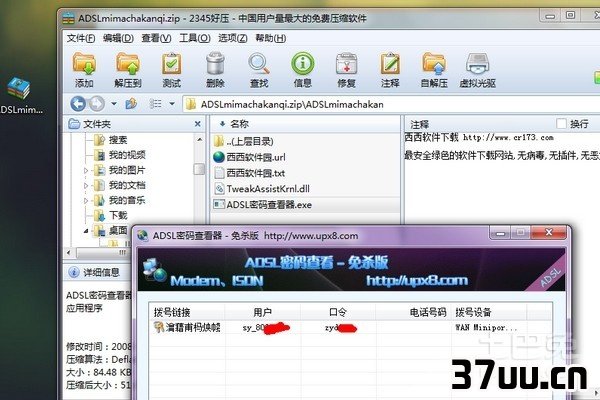The image size is (600, 400).
Task: Click the archive path address field
Action: tap(390, 104)
